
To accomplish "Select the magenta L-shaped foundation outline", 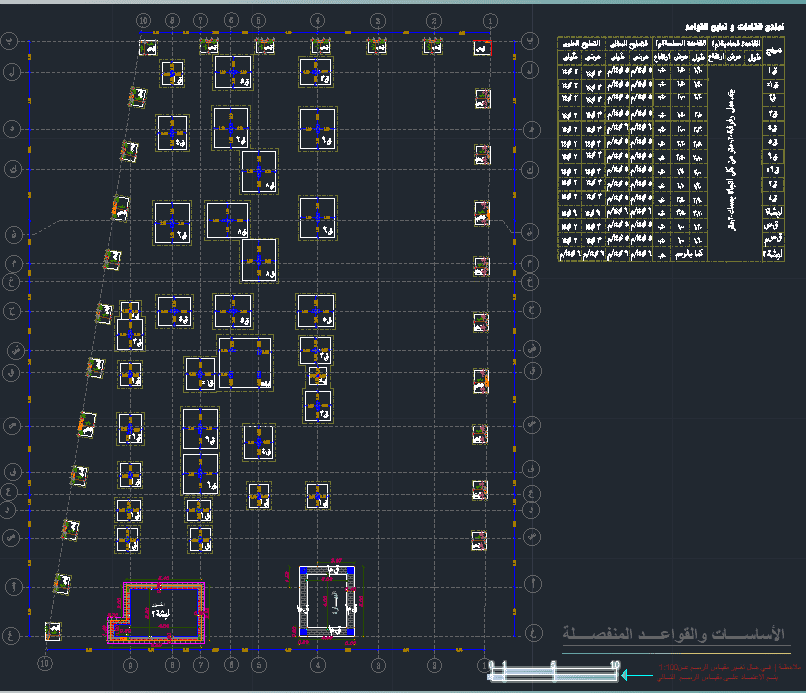I will [x=156, y=613].
